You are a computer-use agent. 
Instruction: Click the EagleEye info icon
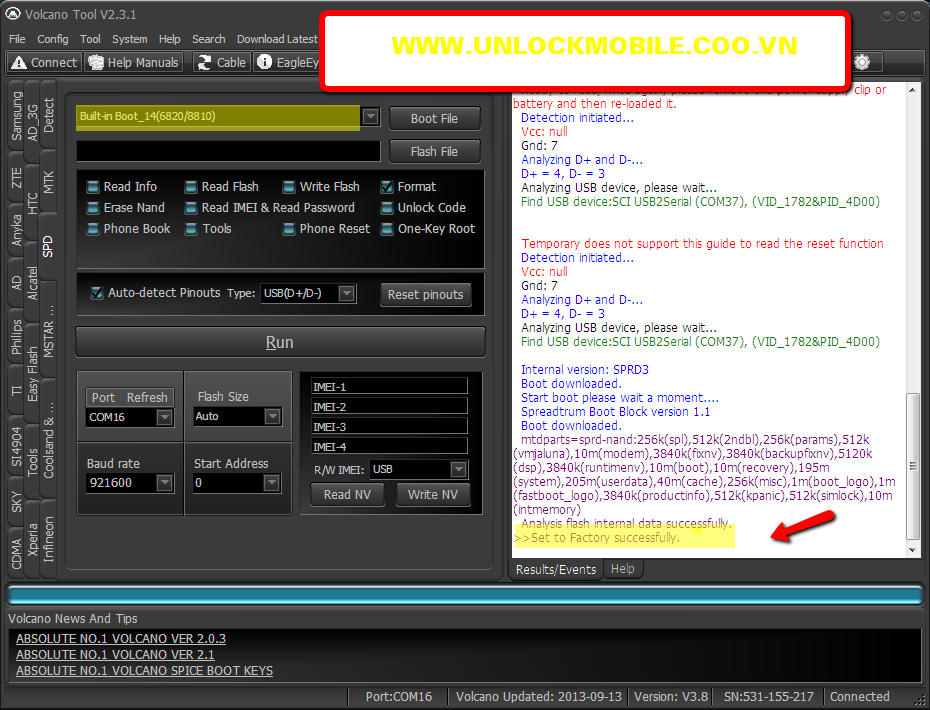coord(265,62)
